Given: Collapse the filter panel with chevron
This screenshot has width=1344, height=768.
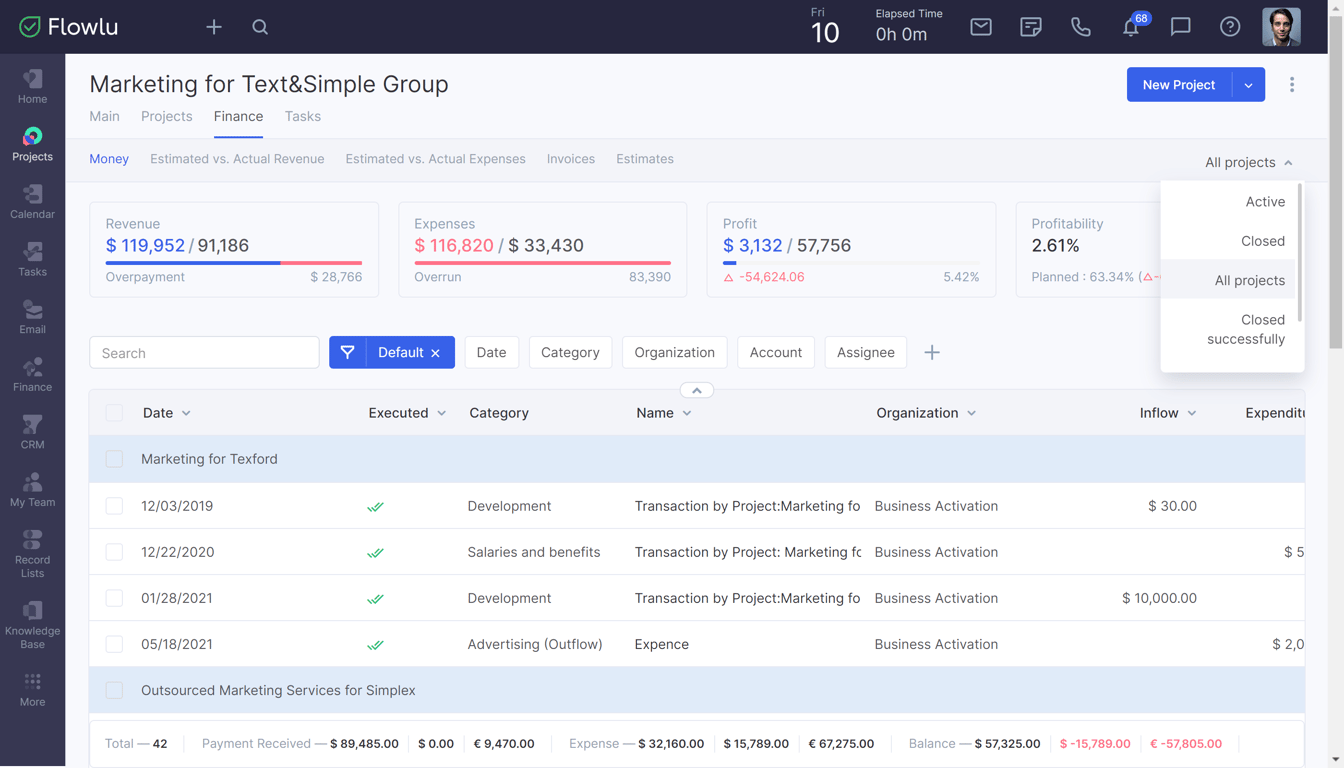Looking at the screenshot, I should 697,390.
